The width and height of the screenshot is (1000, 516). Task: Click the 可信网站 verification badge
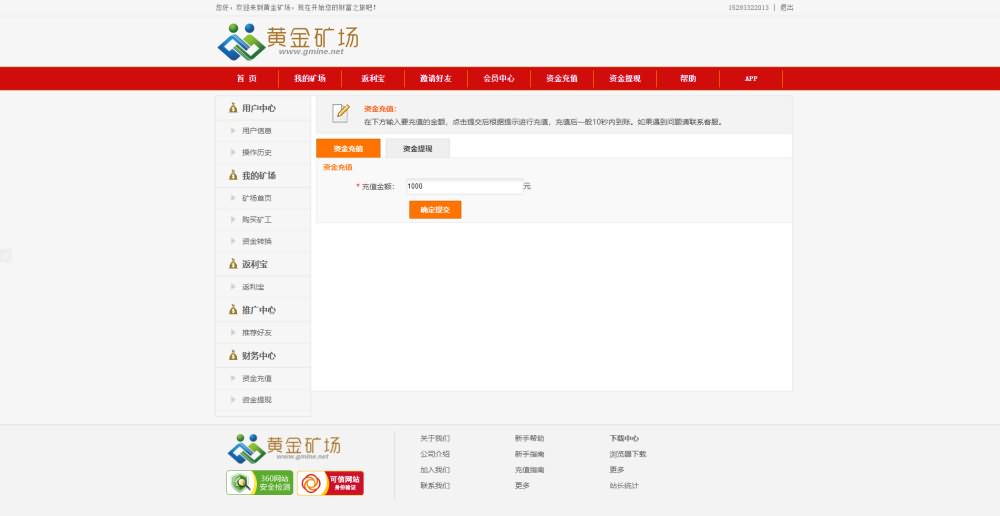pos(330,483)
